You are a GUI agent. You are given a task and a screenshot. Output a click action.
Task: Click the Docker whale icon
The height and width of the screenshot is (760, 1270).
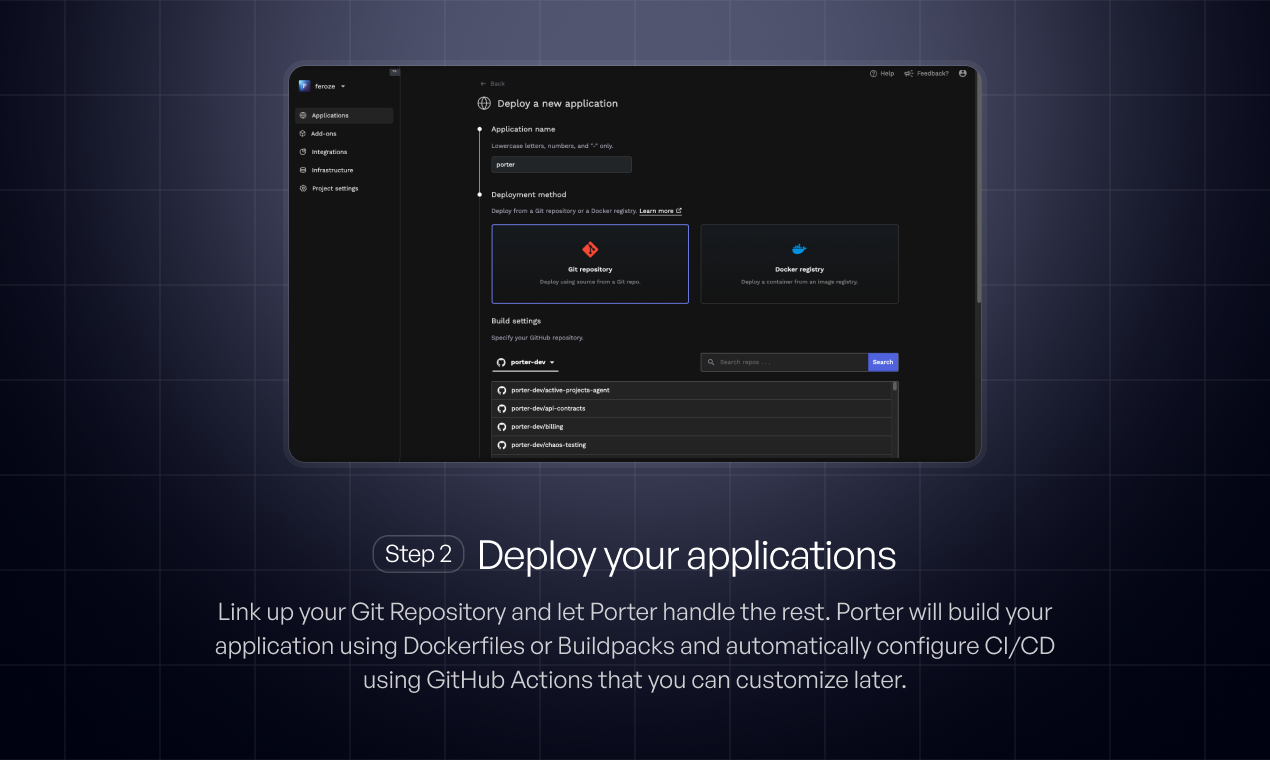[799, 249]
